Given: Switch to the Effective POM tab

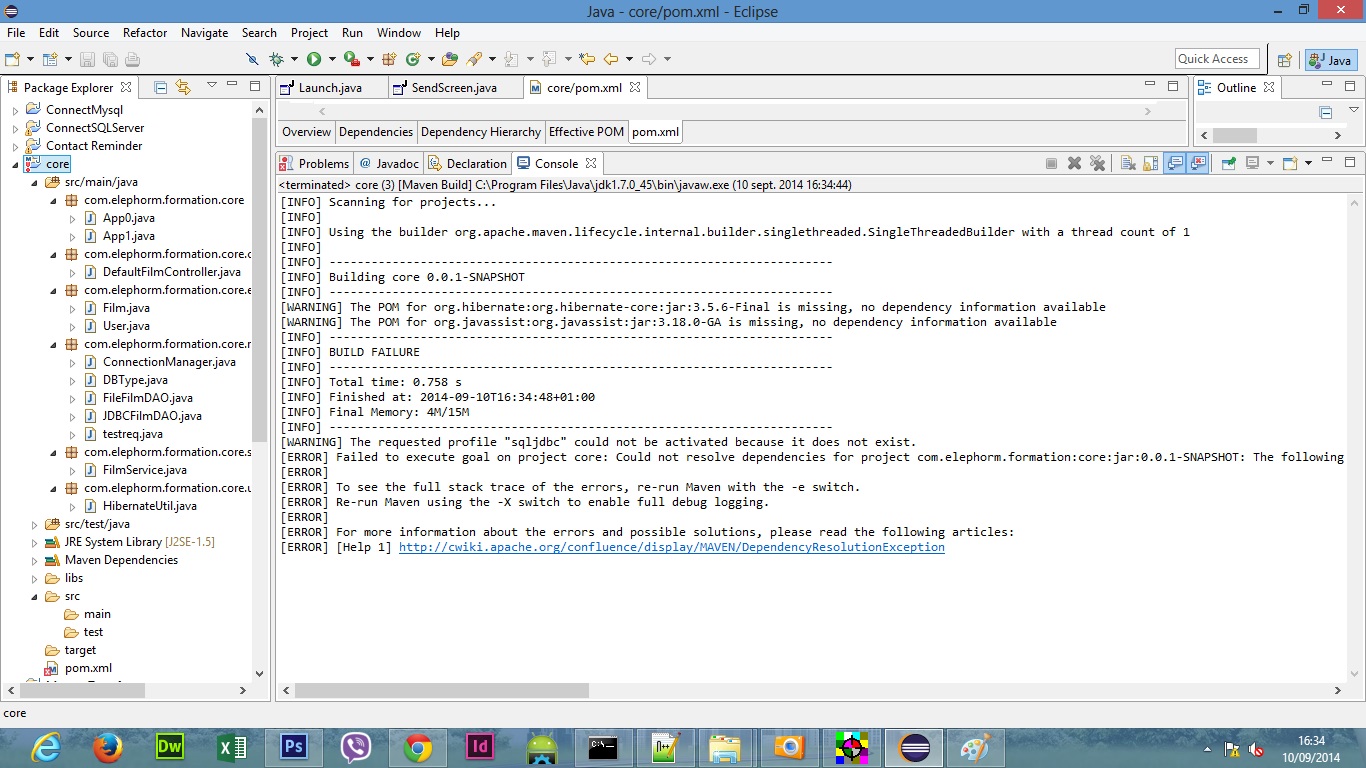Looking at the screenshot, I should (586, 132).
